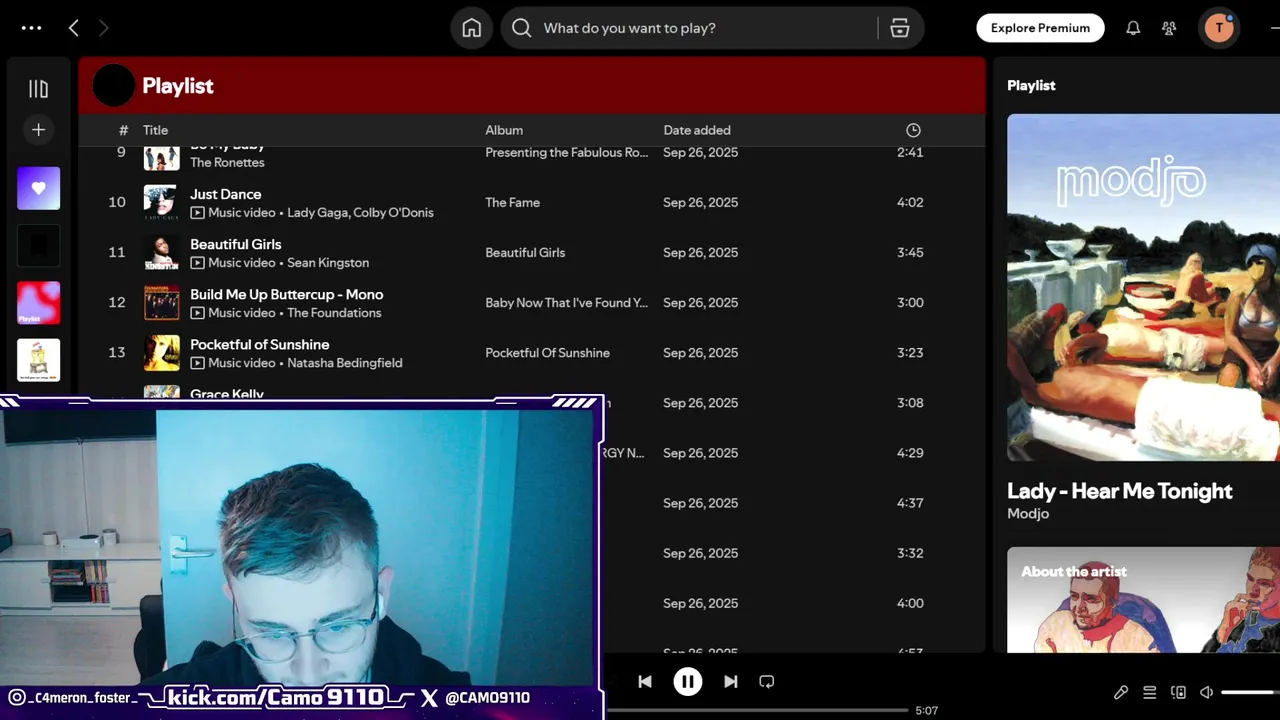Open The Ronettes artist link
Screen dimensions: 1280x720
click(227, 162)
